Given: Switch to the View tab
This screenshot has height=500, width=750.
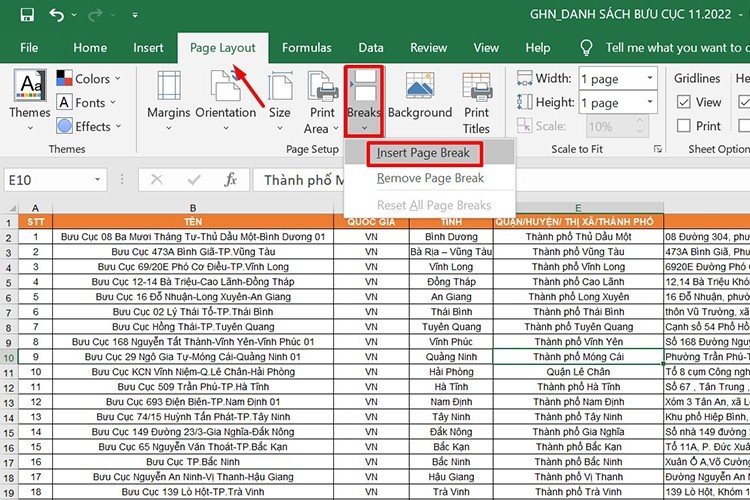Looking at the screenshot, I should 486,47.
